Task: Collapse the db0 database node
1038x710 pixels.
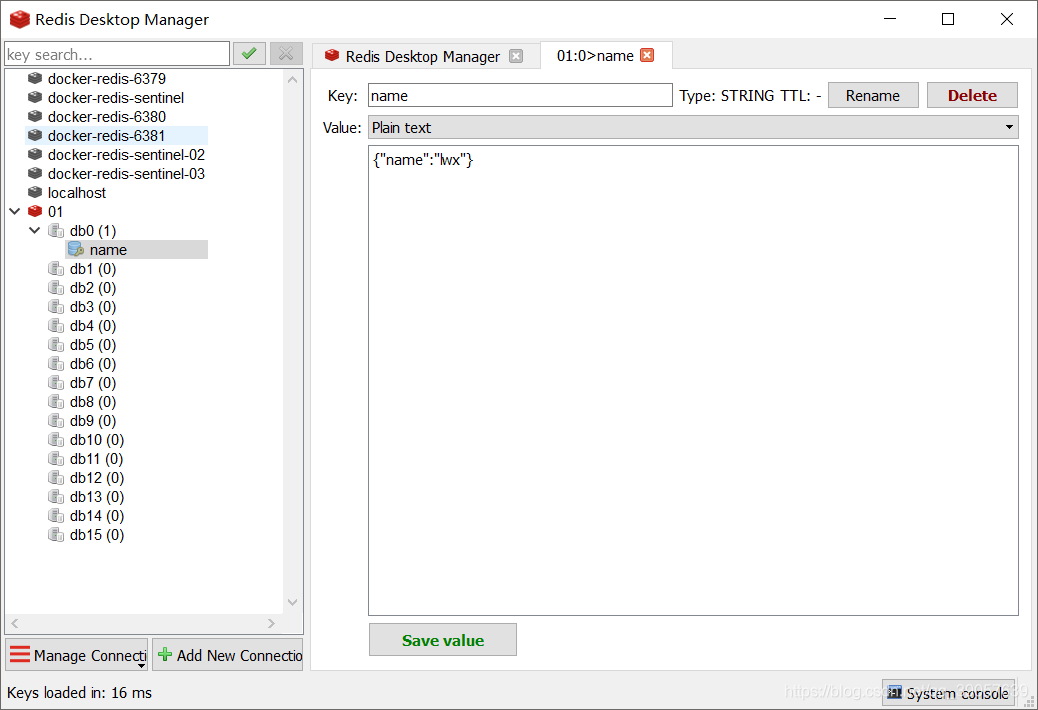Action: pyautogui.click(x=34, y=231)
